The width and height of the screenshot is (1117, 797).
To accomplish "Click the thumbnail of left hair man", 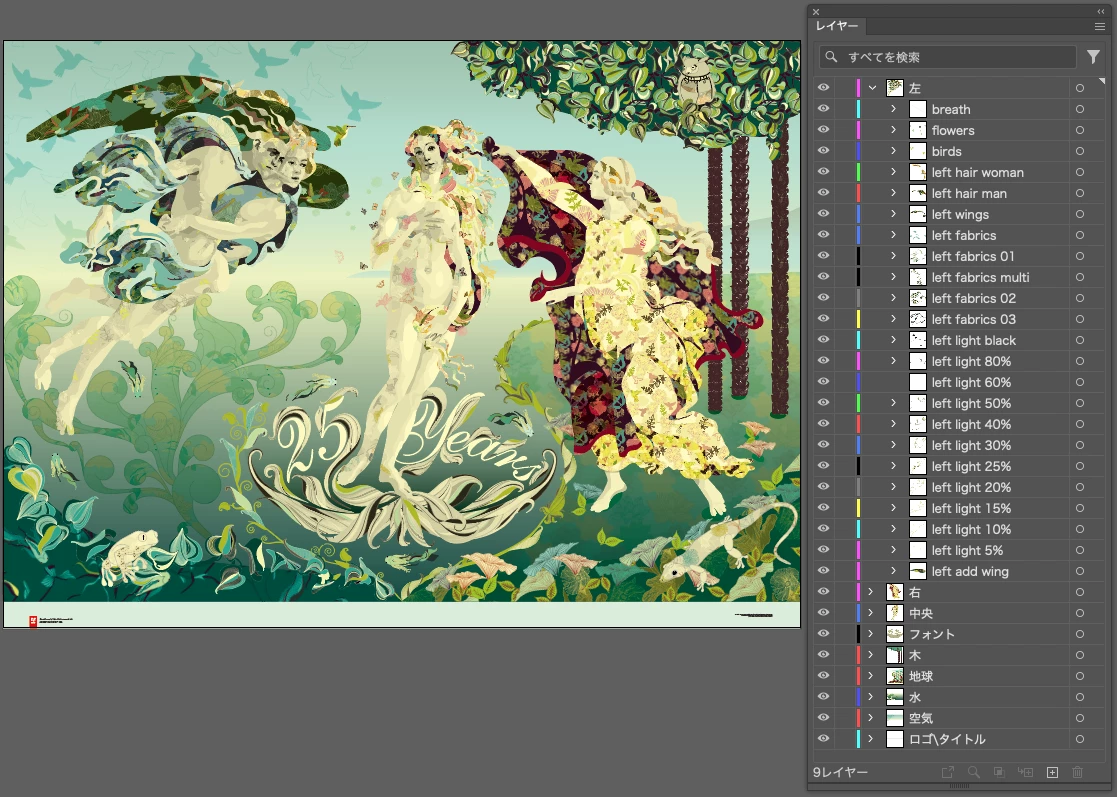I will click(x=918, y=193).
